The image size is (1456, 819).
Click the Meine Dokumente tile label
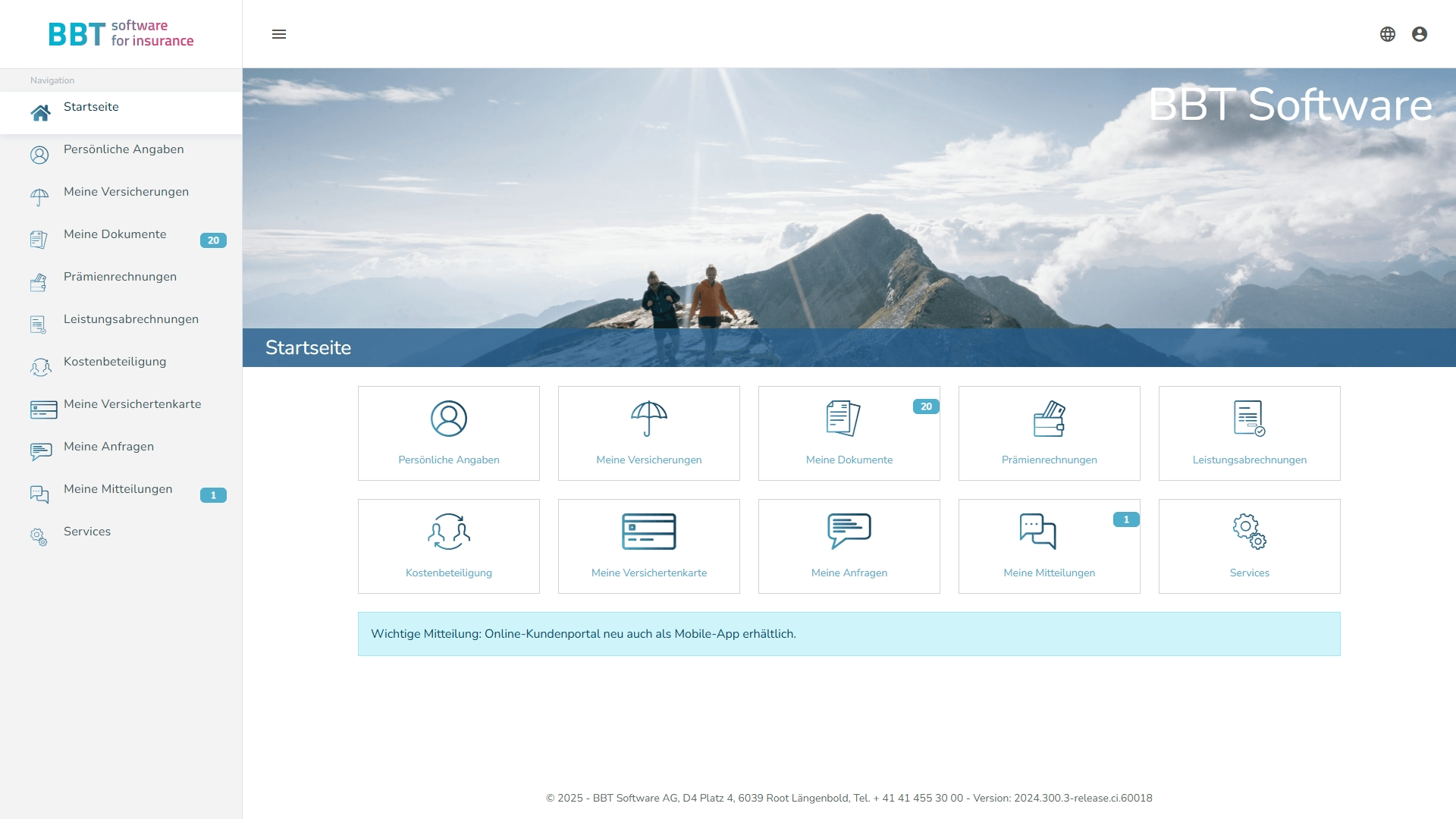[849, 460]
